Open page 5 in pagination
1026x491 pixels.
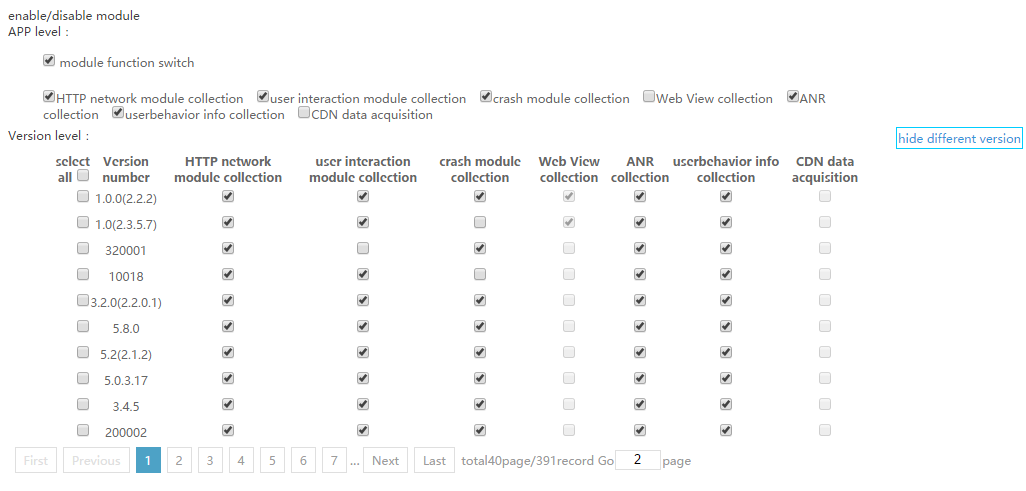(272, 461)
